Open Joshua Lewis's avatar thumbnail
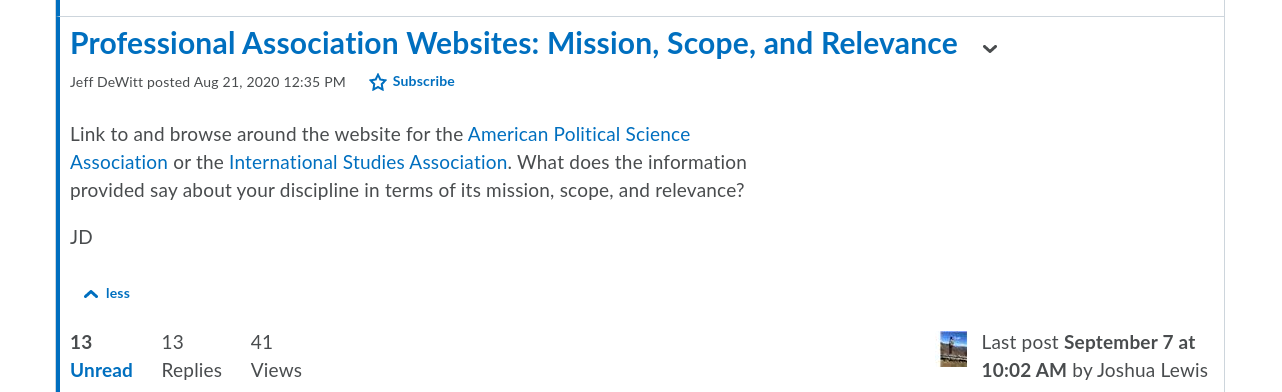Screen dimensions: 1282x392 click(954, 349)
